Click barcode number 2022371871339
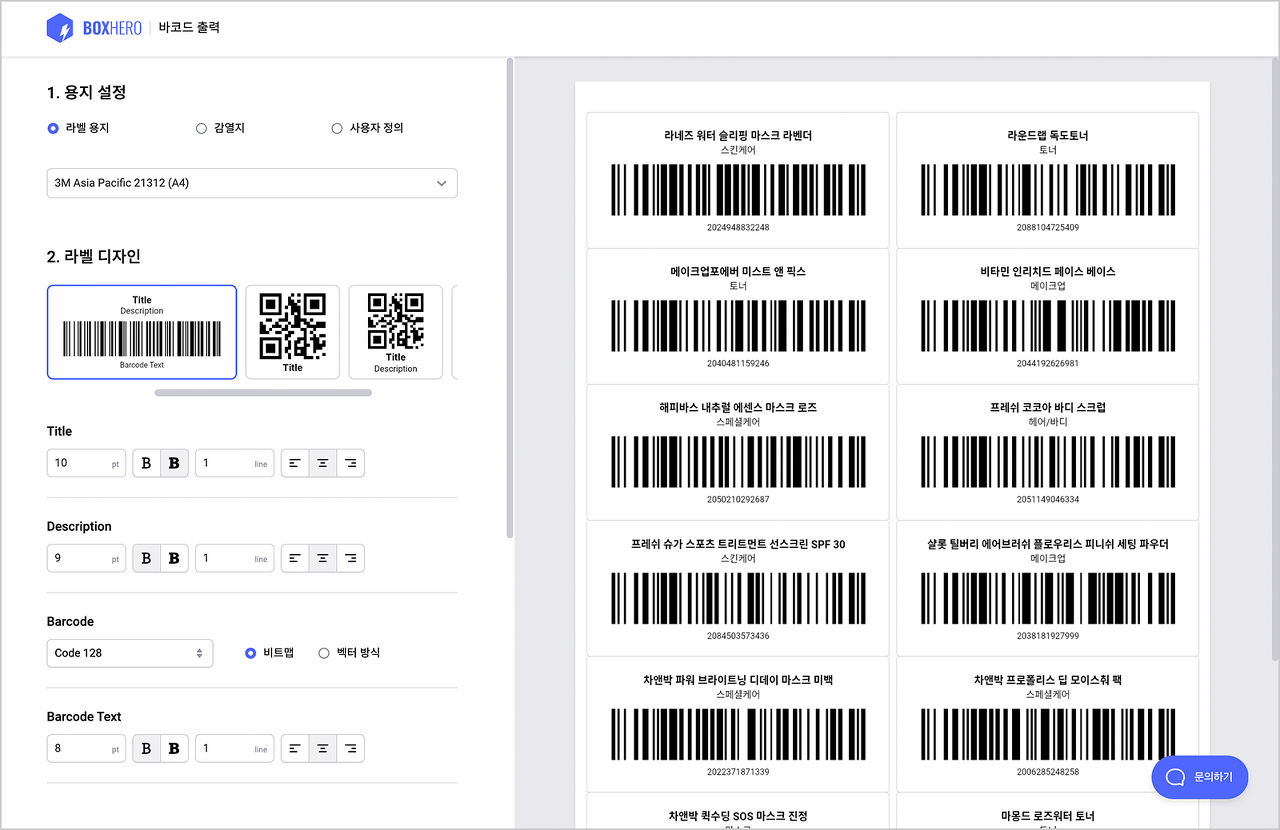The width and height of the screenshot is (1280, 830). [x=738, y=772]
